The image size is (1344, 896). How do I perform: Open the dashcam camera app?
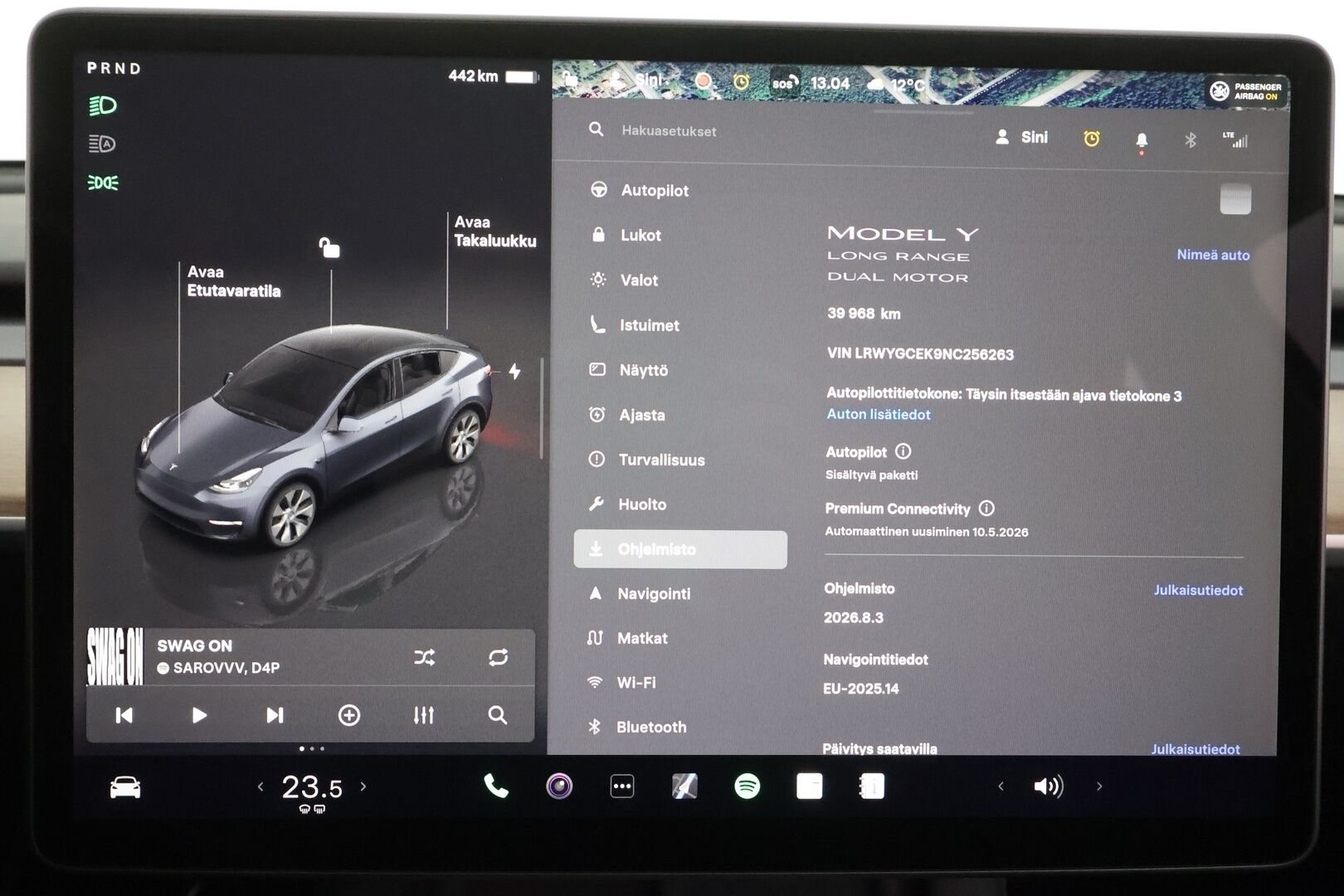559,786
